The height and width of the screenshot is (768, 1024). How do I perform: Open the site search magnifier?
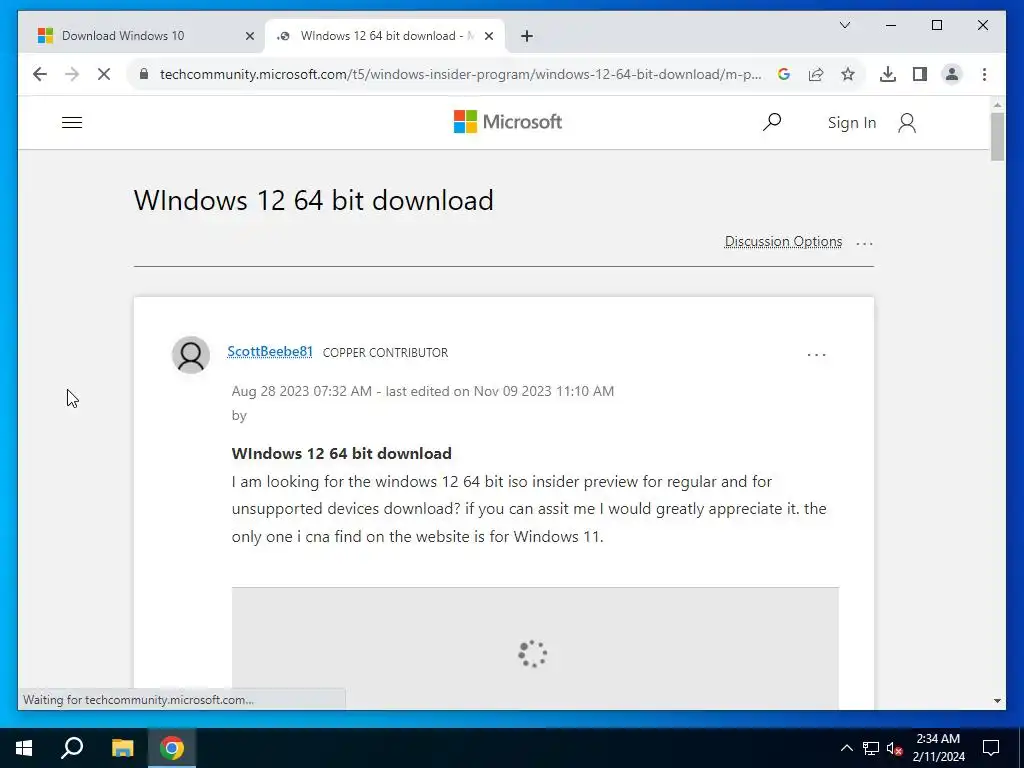(772, 122)
